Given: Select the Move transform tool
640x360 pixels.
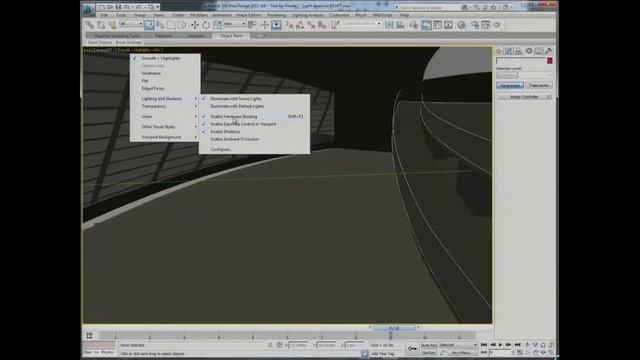Looking at the screenshot, I should (195, 25).
